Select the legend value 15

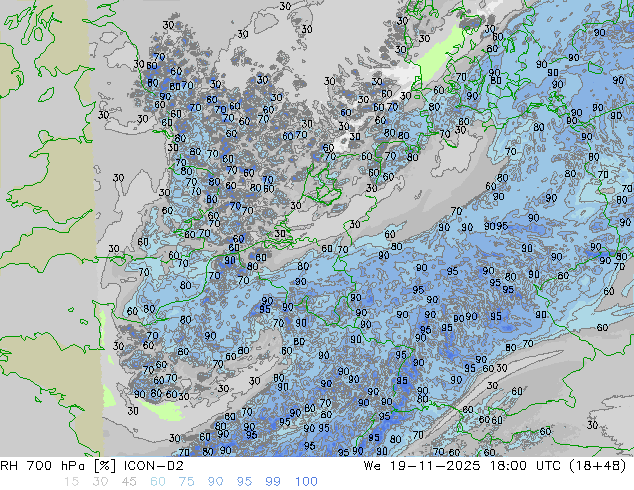pyautogui.click(x=71, y=482)
